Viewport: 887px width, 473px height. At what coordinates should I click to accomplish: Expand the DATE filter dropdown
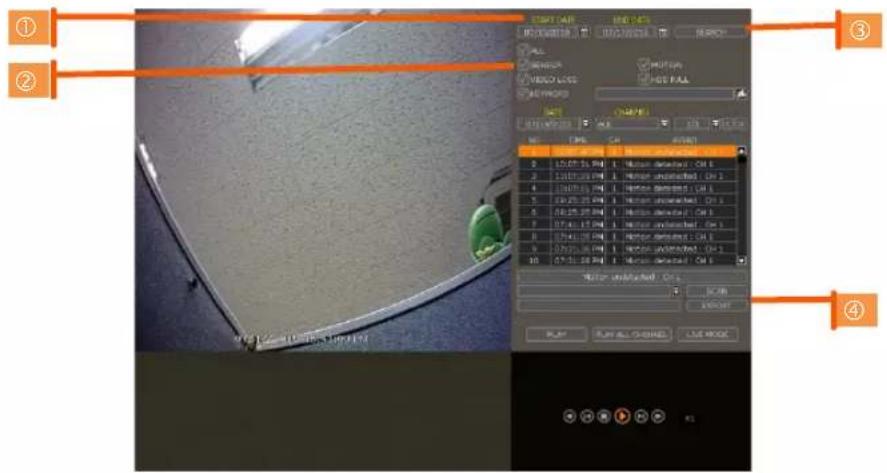tap(585, 123)
